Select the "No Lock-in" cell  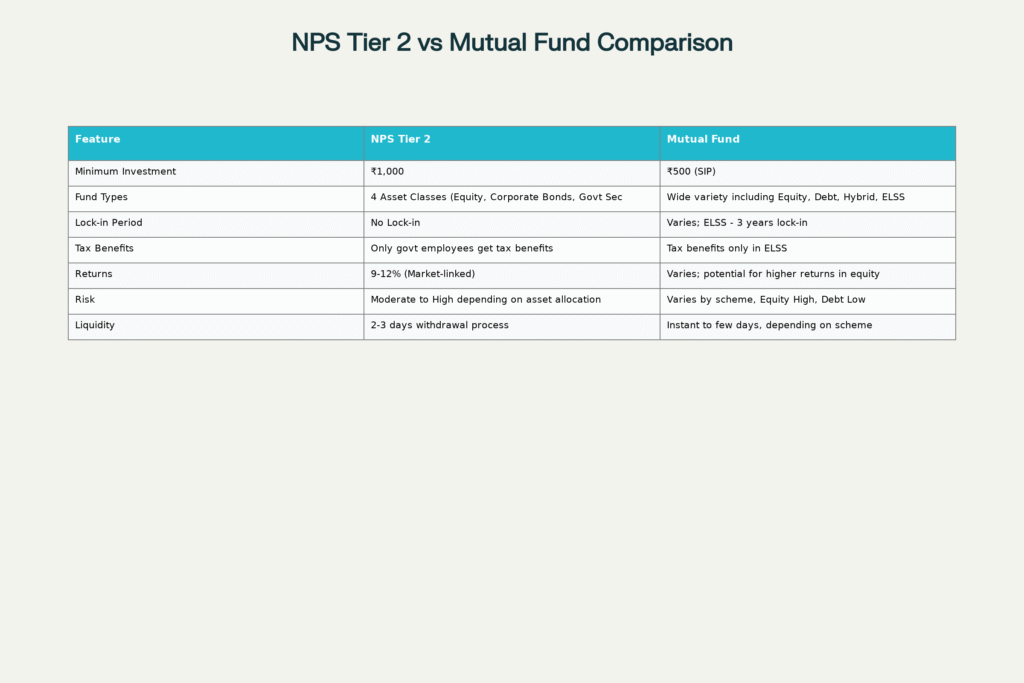pyautogui.click(x=395, y=223)
